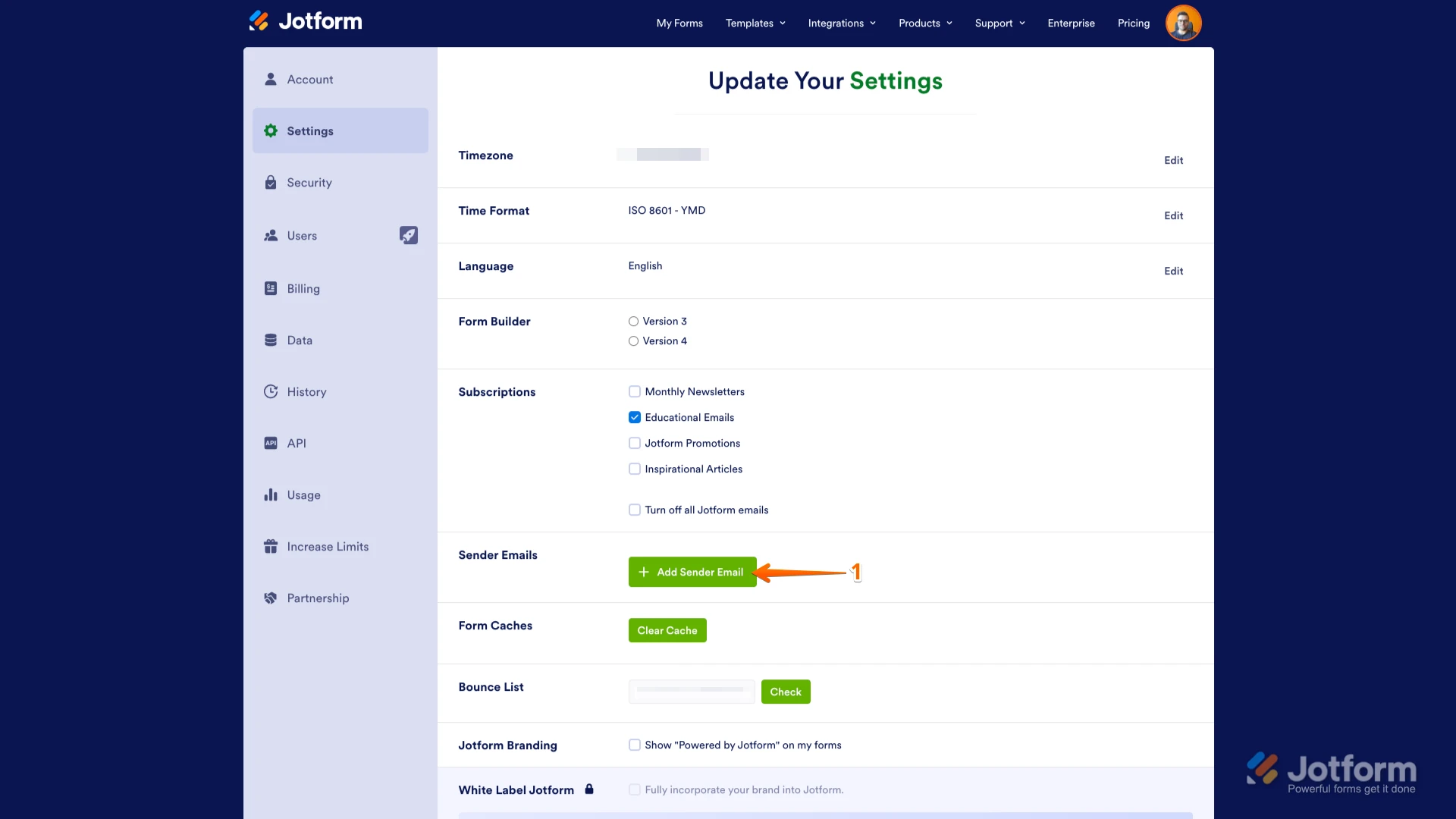This screenshot has width=1456, height=819.
Task: Open the user avatar profile picture
Action: (x=1183, y=23)
